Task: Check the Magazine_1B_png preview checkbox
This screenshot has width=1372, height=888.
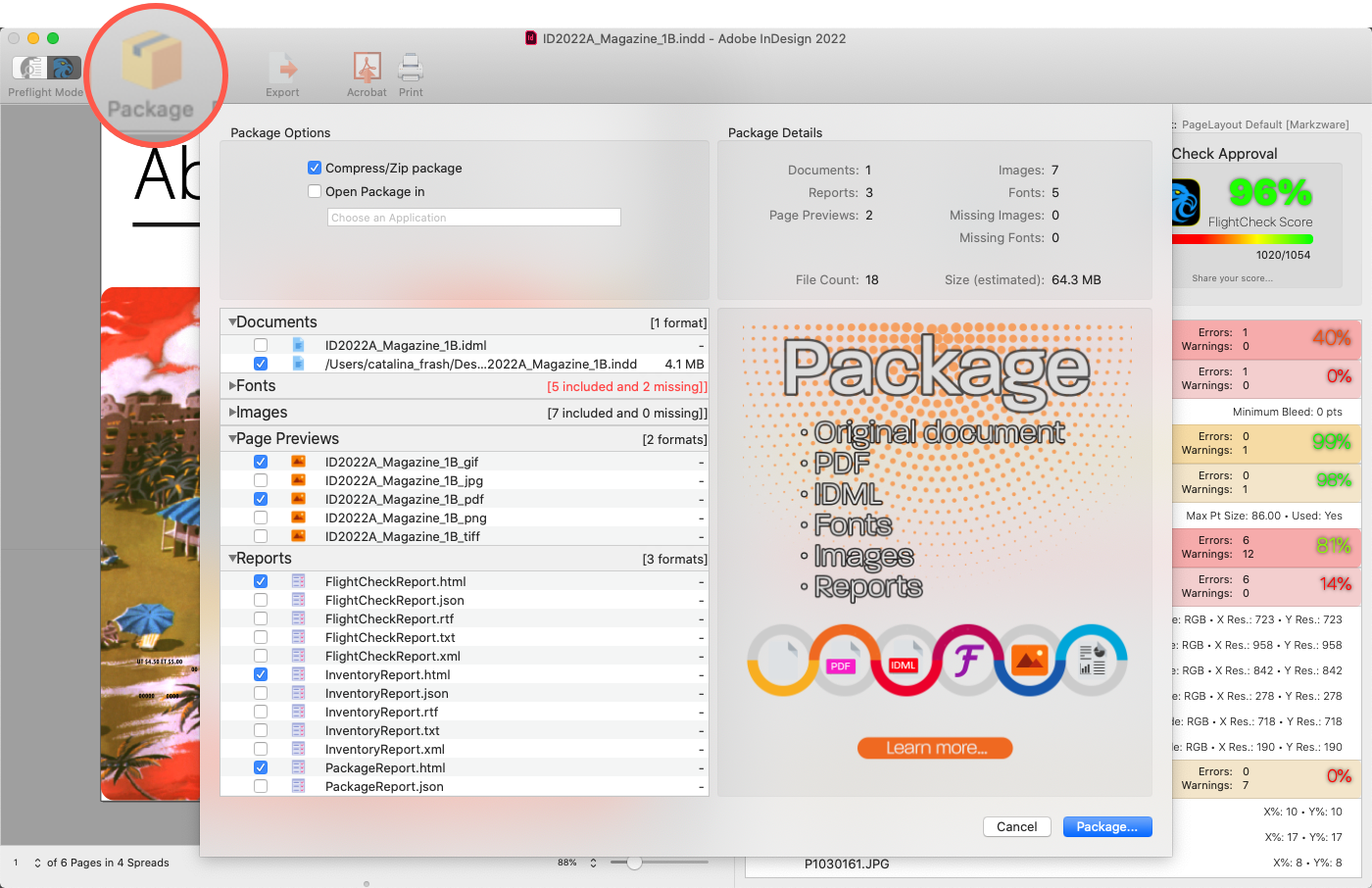Action: [261, 518]
